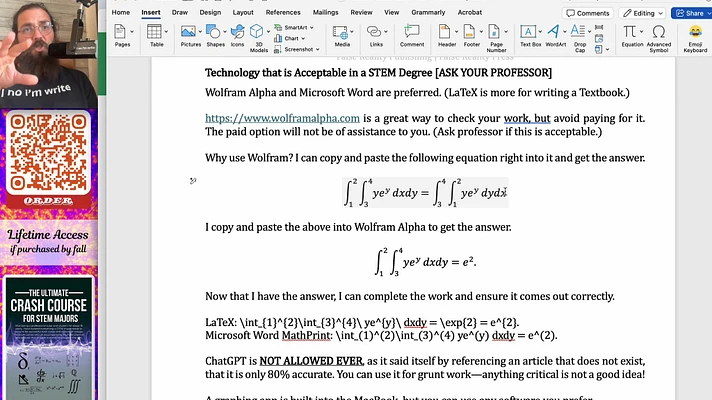Click the Screenshot tool icon
The width and height of the screenshot is (712, 400).
tap(277, 49)
